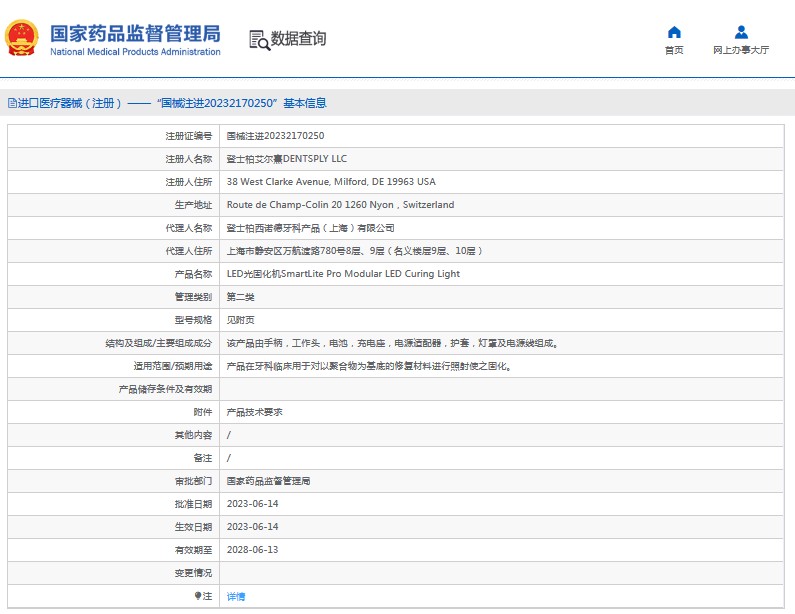The image size is (795, 614).
Task: Click the 结构及组成/主要组成成分 label
Action: coord(159,343)
